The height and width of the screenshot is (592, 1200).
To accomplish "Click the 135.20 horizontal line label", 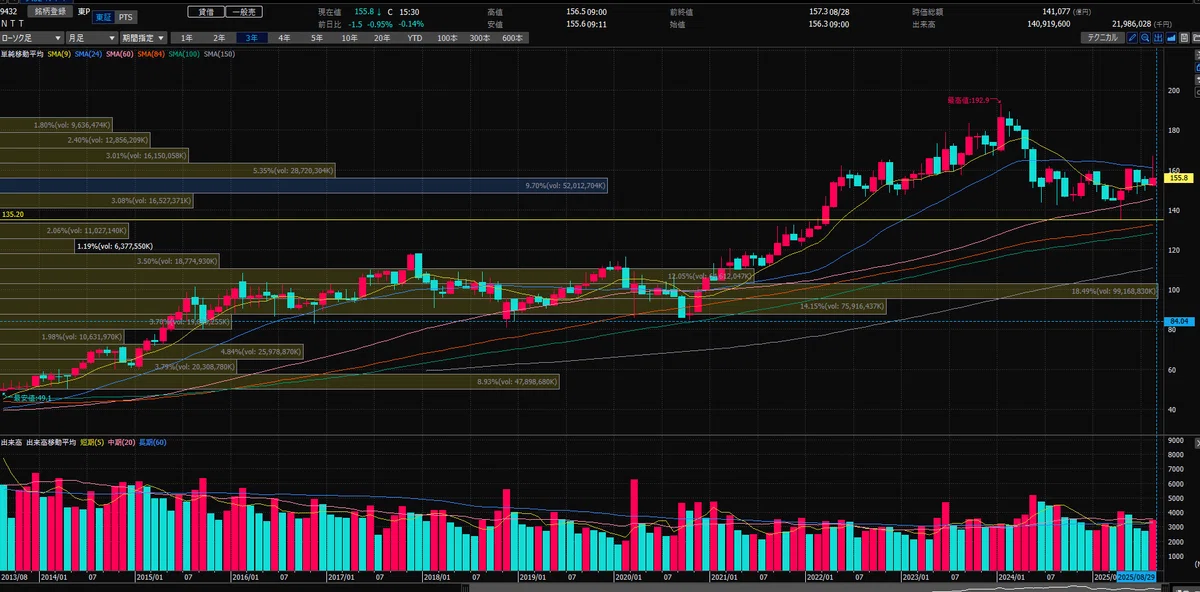I will [13, 214].
